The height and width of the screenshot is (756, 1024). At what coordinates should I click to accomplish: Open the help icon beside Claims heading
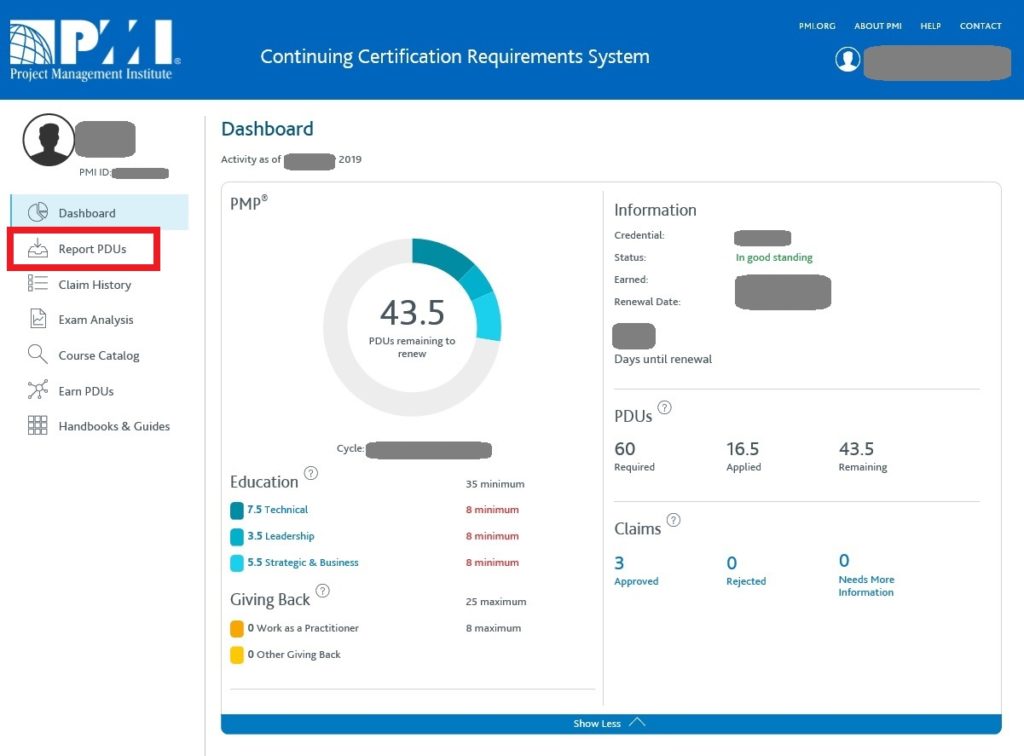673,520
